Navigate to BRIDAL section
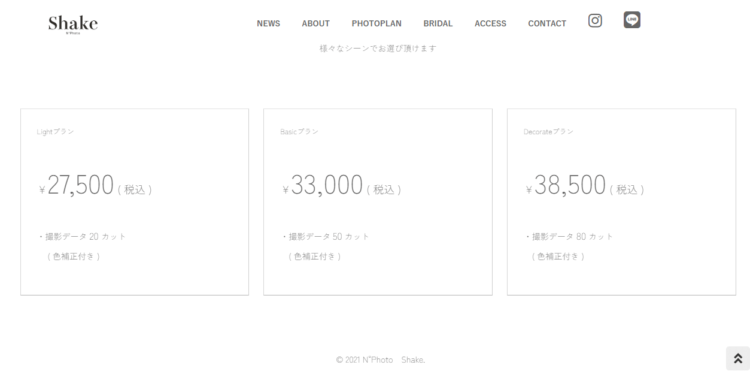 pos(438,23)
